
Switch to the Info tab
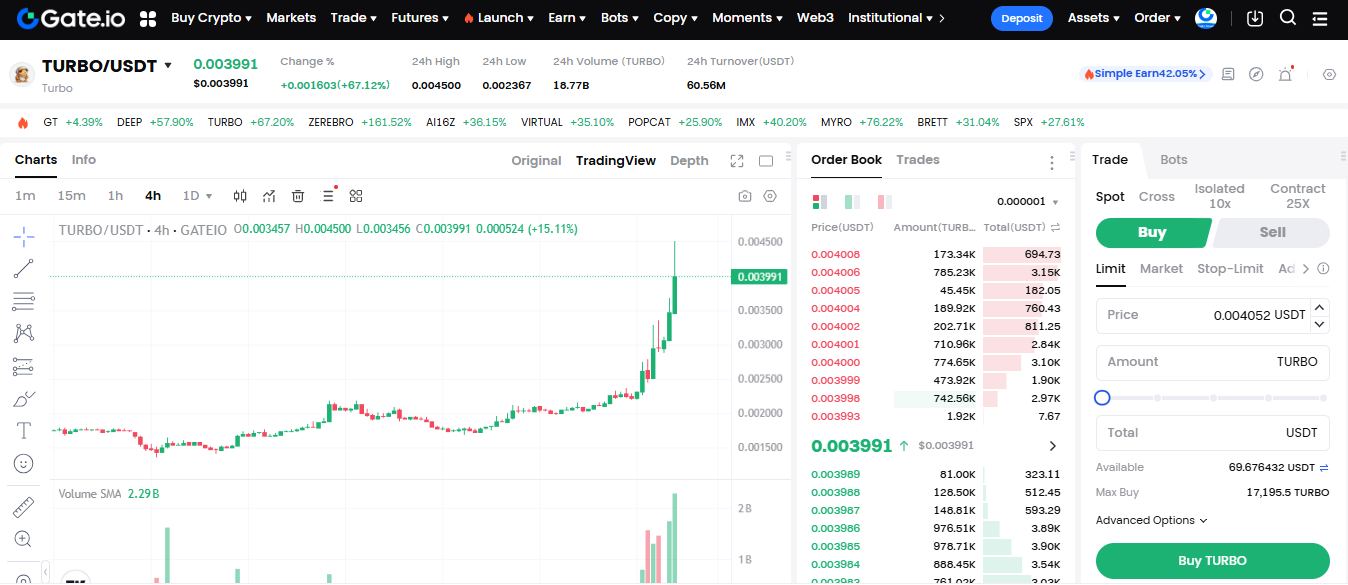84,160
